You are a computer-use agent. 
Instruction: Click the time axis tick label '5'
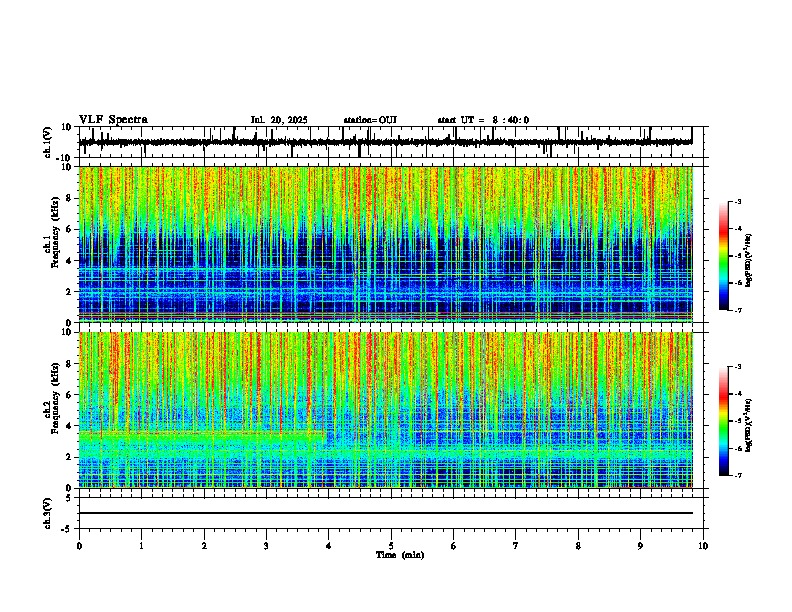[391, 546]
